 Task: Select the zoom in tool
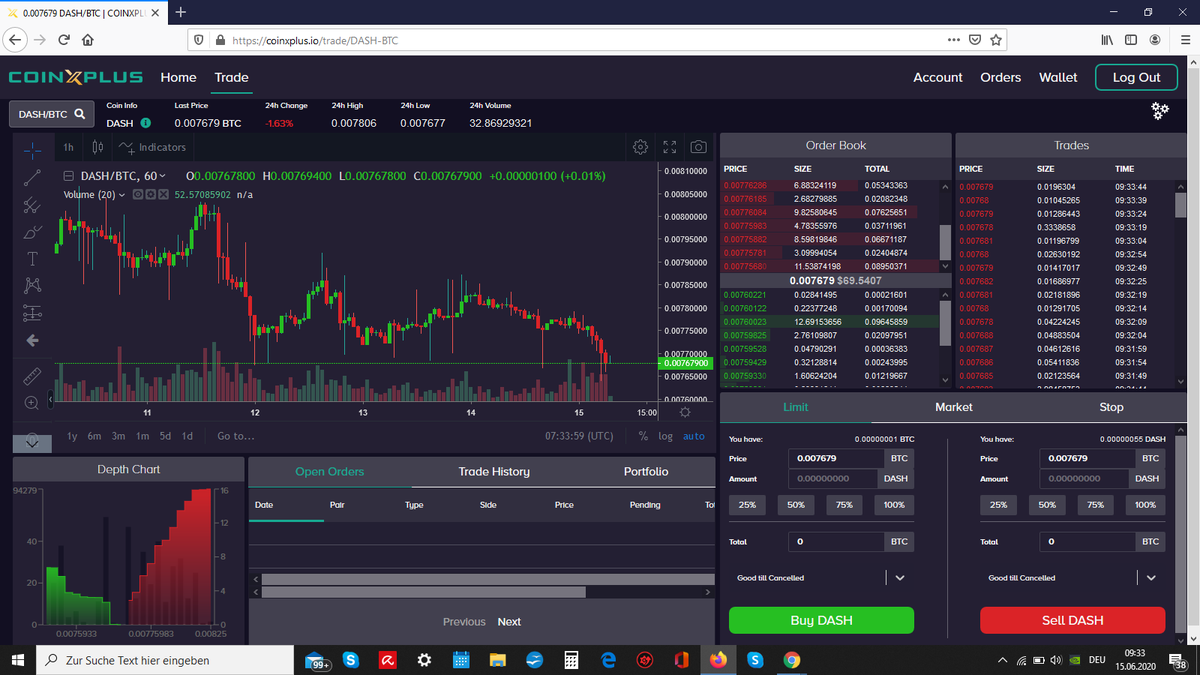click(32, 403)
